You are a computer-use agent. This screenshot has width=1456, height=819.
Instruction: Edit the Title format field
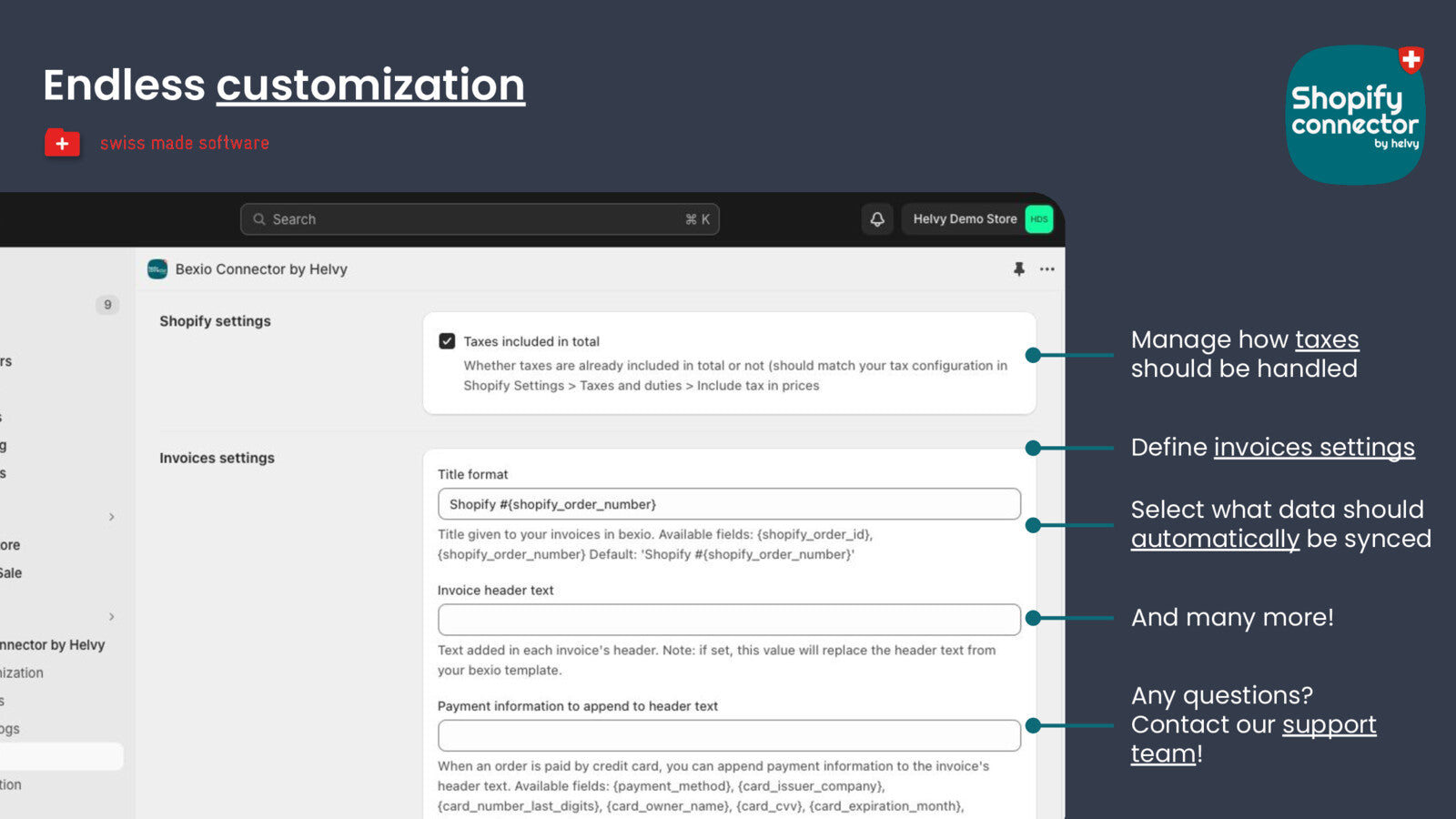(x=729, y=504)
